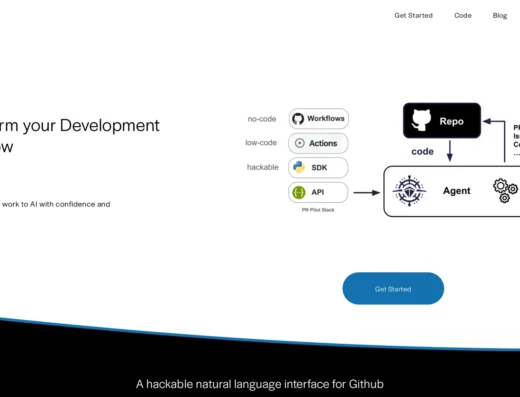
Task: Click the white GitHub cat logo in Repo box
Action: [421, 120]
